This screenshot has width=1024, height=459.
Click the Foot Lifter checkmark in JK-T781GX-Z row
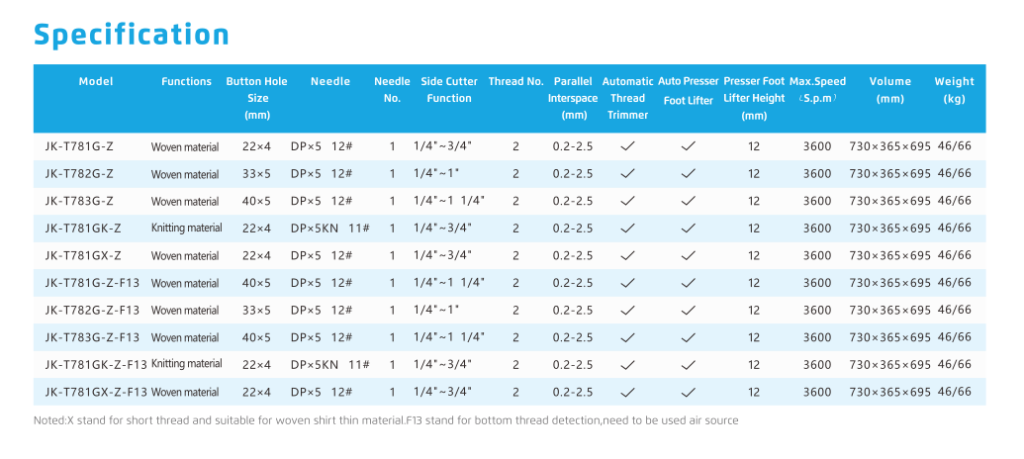pos(688,255)
